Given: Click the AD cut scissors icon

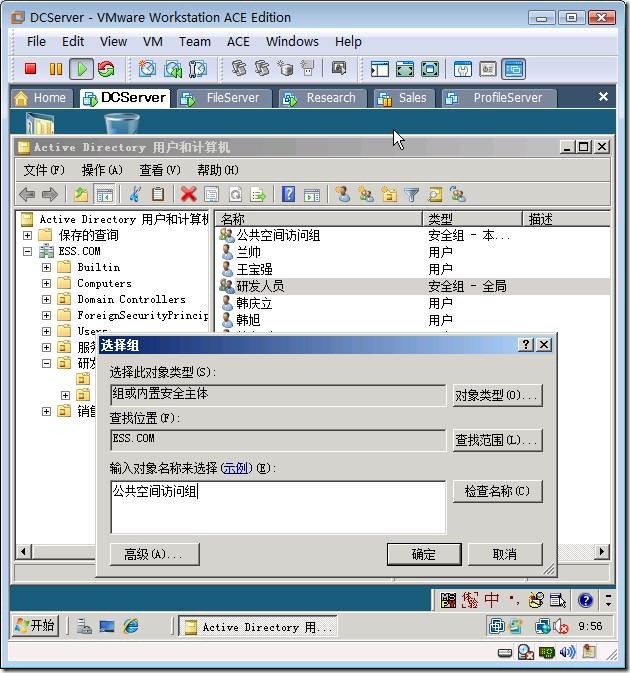Looking at the screenshot, I should pos(135,194).
